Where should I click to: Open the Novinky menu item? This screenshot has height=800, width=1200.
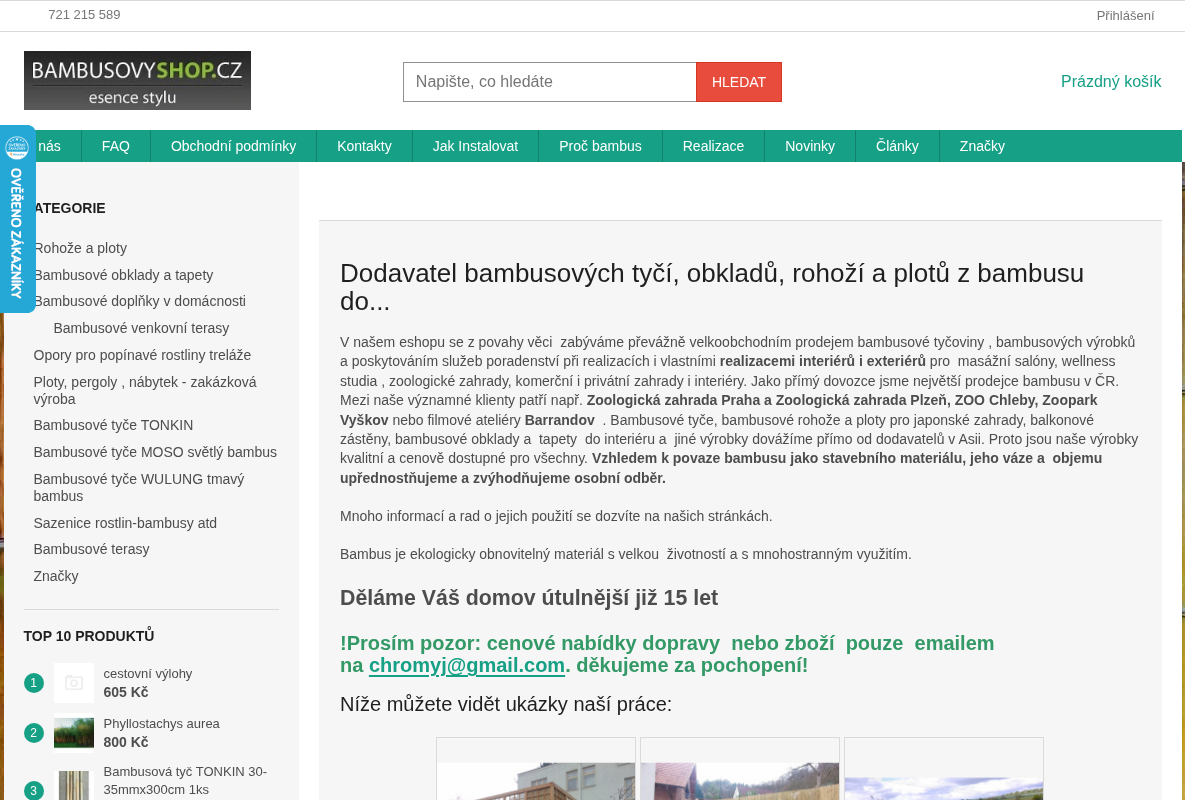pos(810,146)
